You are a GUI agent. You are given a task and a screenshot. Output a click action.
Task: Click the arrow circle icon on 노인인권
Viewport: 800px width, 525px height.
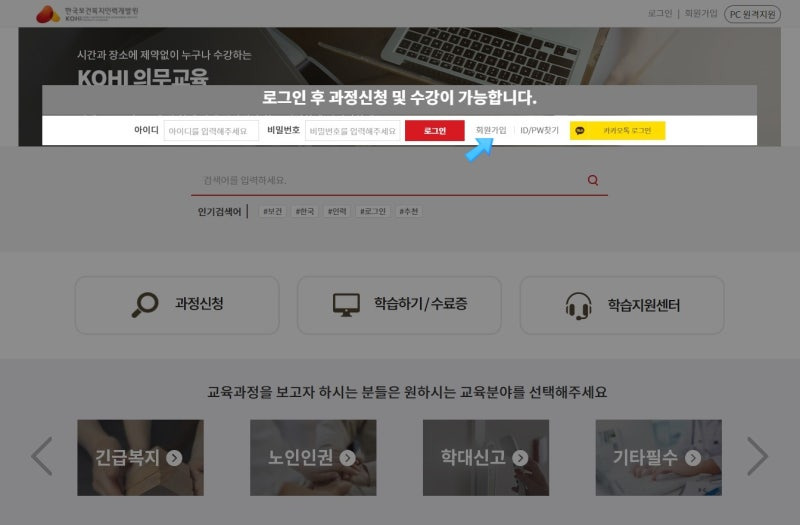click(347, 458)
